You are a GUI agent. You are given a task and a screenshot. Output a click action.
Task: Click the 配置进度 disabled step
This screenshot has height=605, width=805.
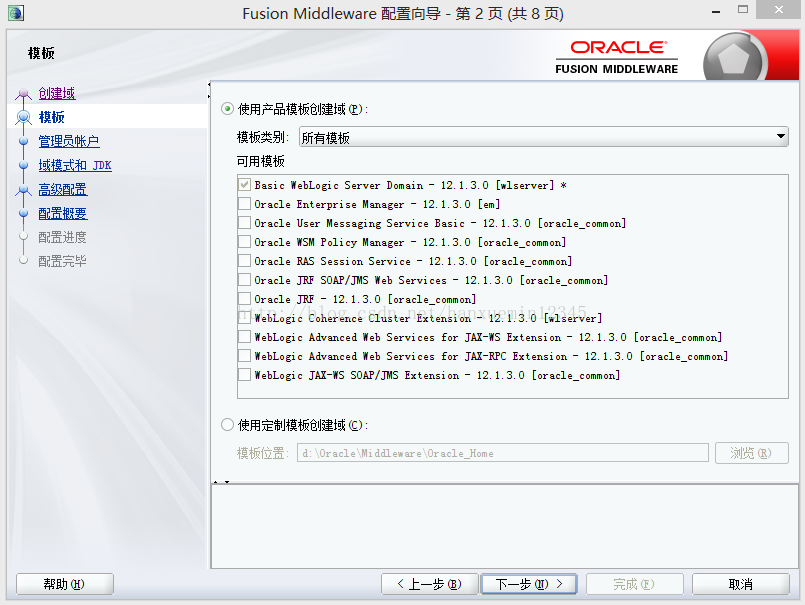(x=63, y=237)
